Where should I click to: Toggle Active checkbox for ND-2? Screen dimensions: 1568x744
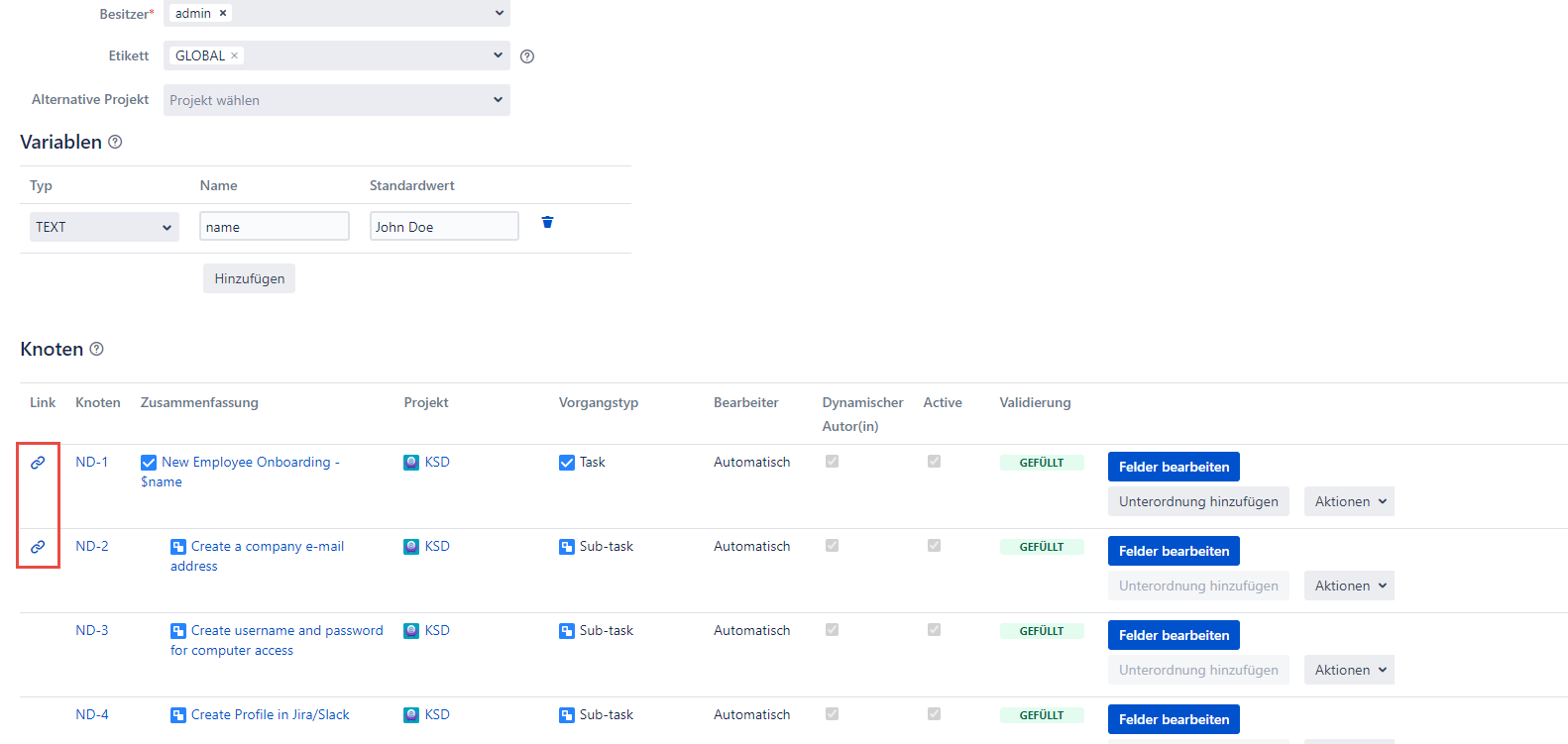coord(934,546)
